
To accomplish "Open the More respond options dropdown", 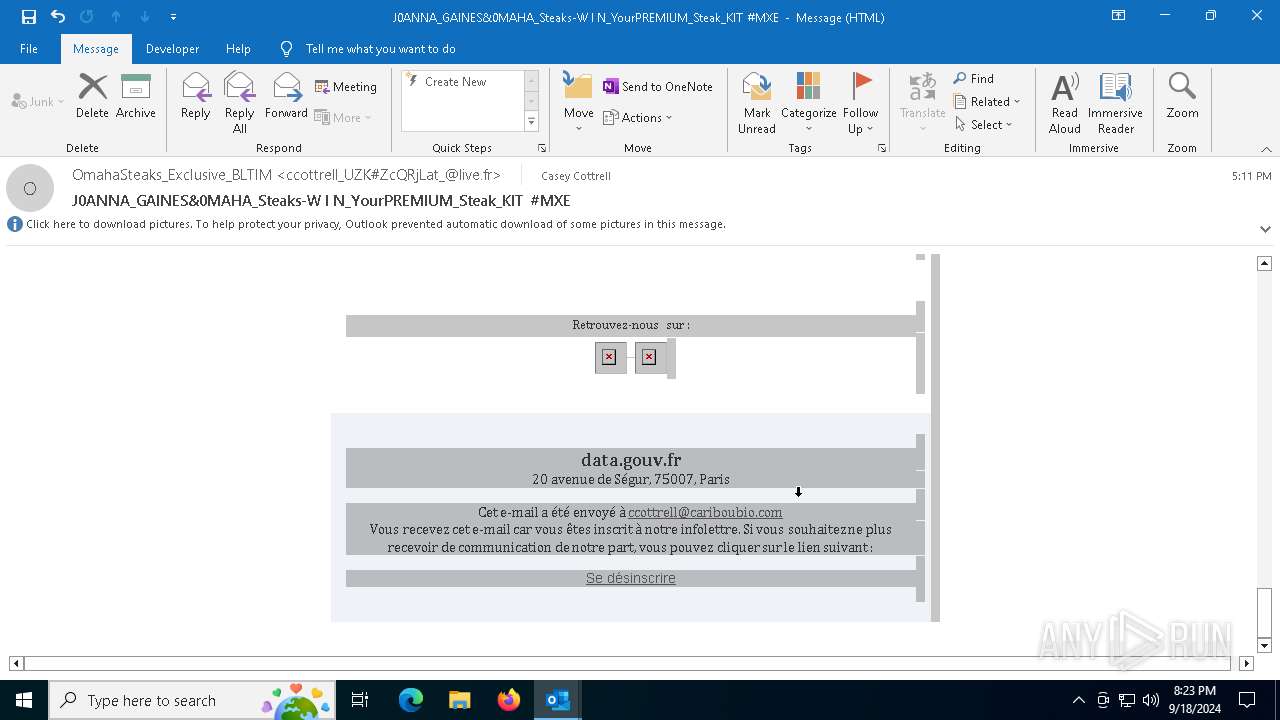I will click(343, 117).
